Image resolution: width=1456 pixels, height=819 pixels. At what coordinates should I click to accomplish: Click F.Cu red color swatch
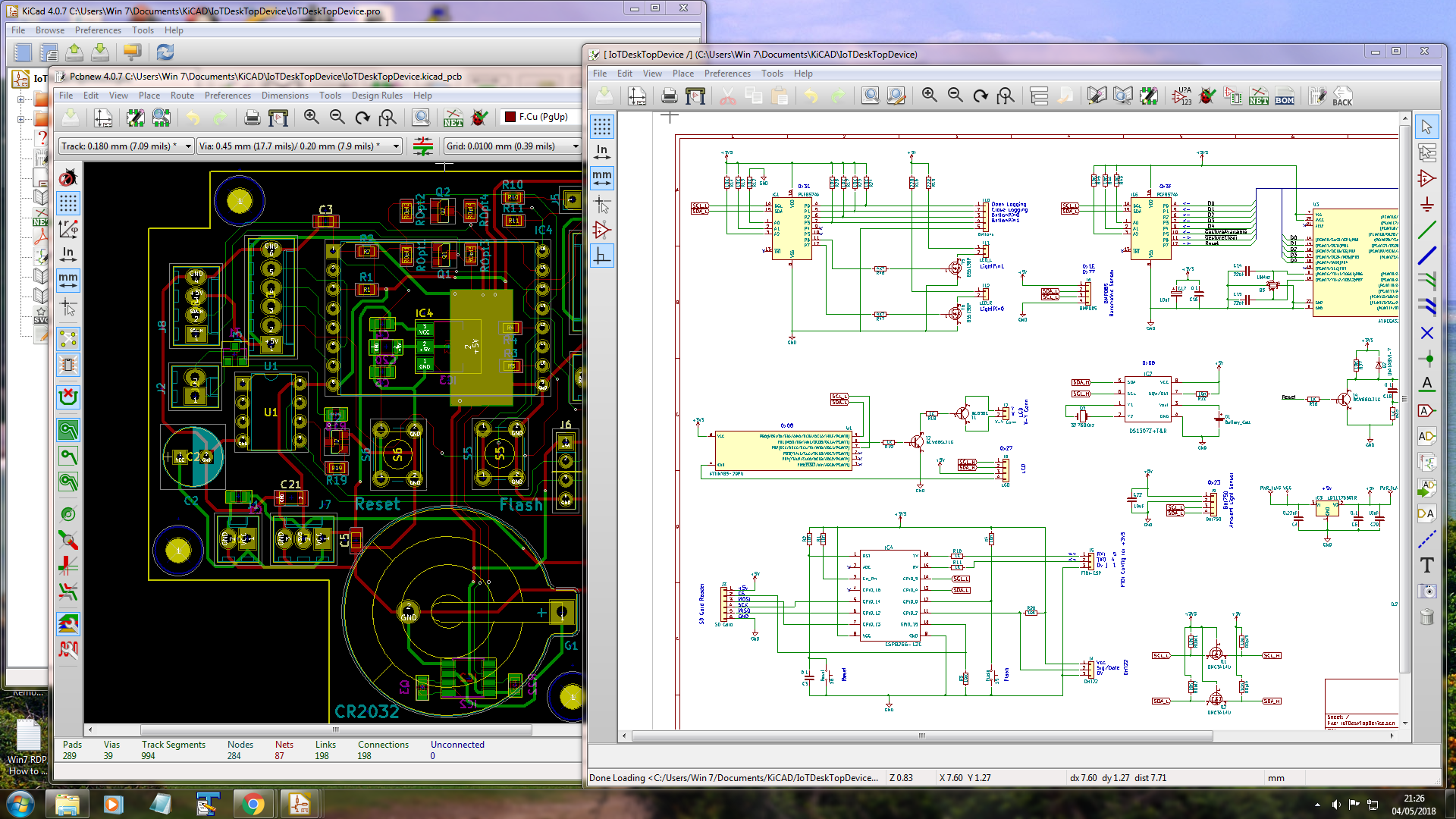click(511, 117)
